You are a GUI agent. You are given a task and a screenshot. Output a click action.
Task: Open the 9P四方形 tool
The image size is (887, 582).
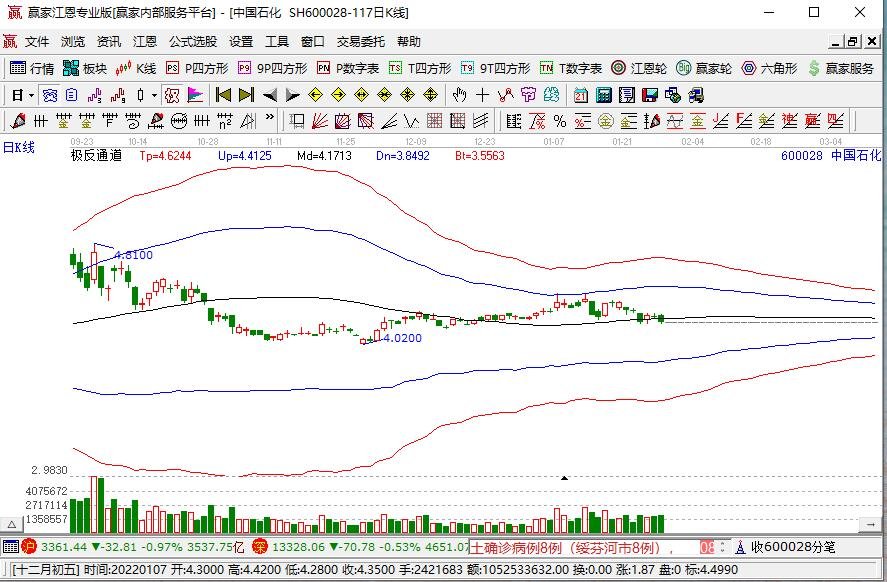(273, 68)
